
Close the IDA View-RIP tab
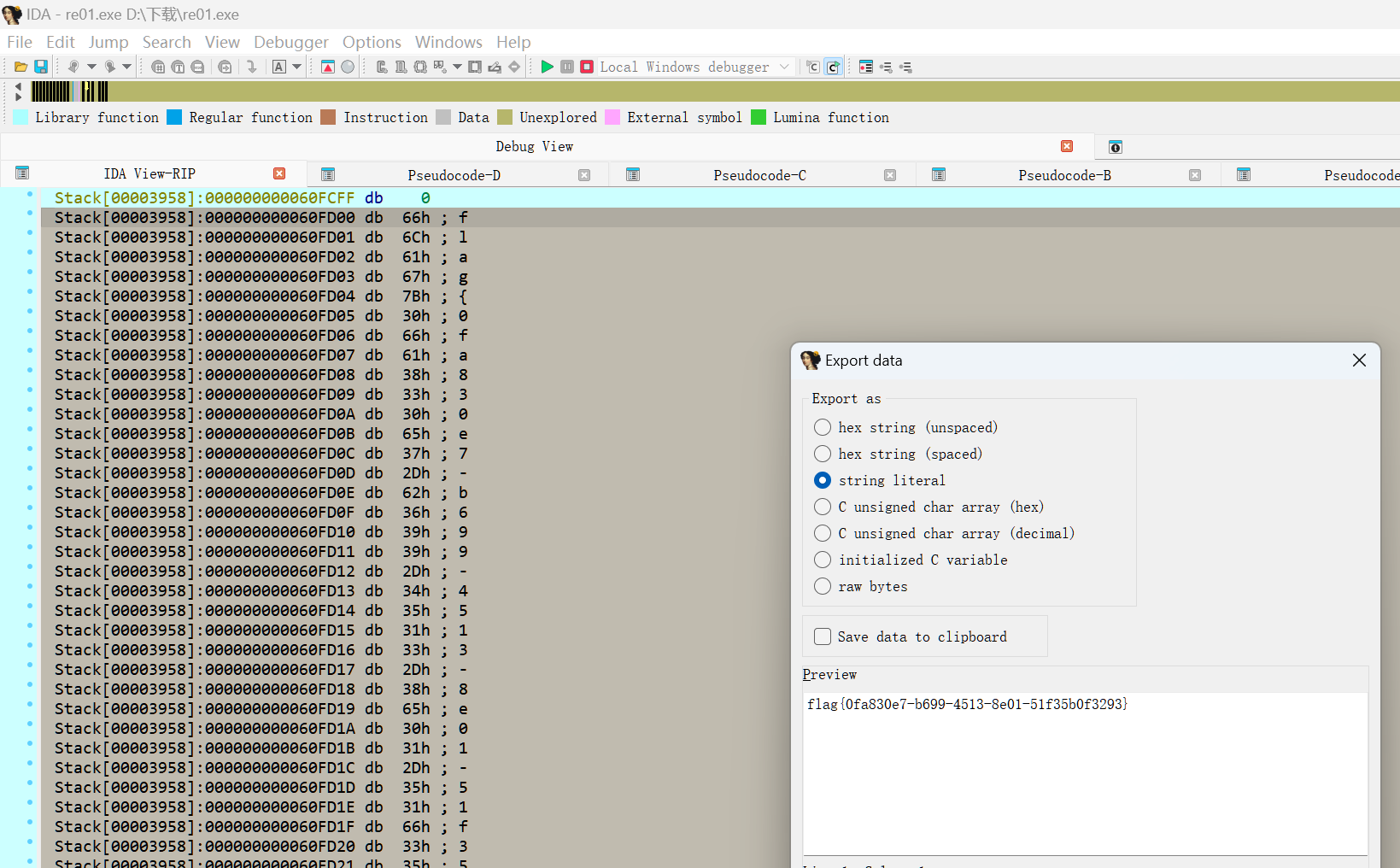click(279, 173)
